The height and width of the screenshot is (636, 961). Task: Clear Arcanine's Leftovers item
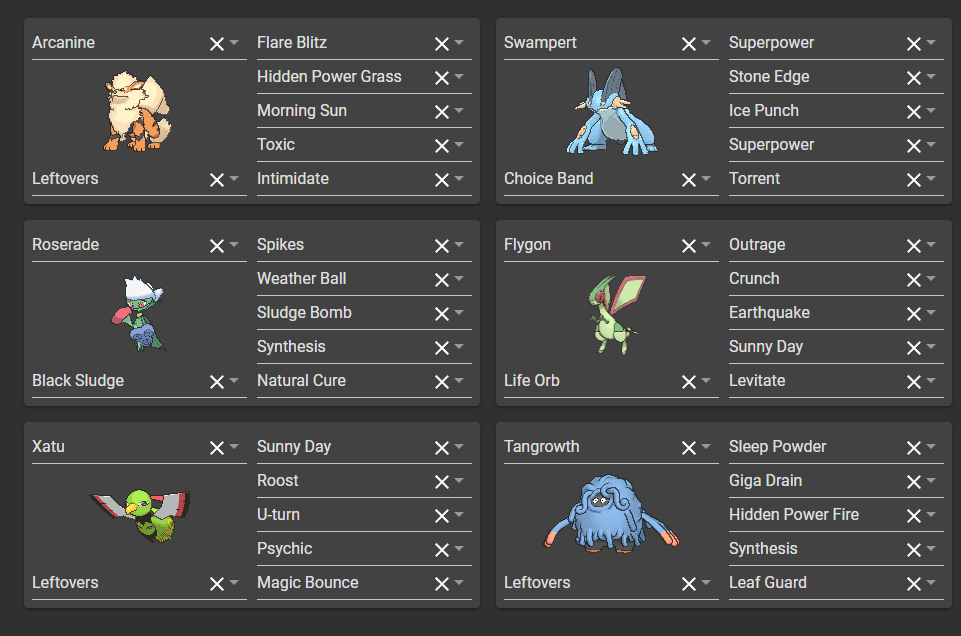pos(216,180)
